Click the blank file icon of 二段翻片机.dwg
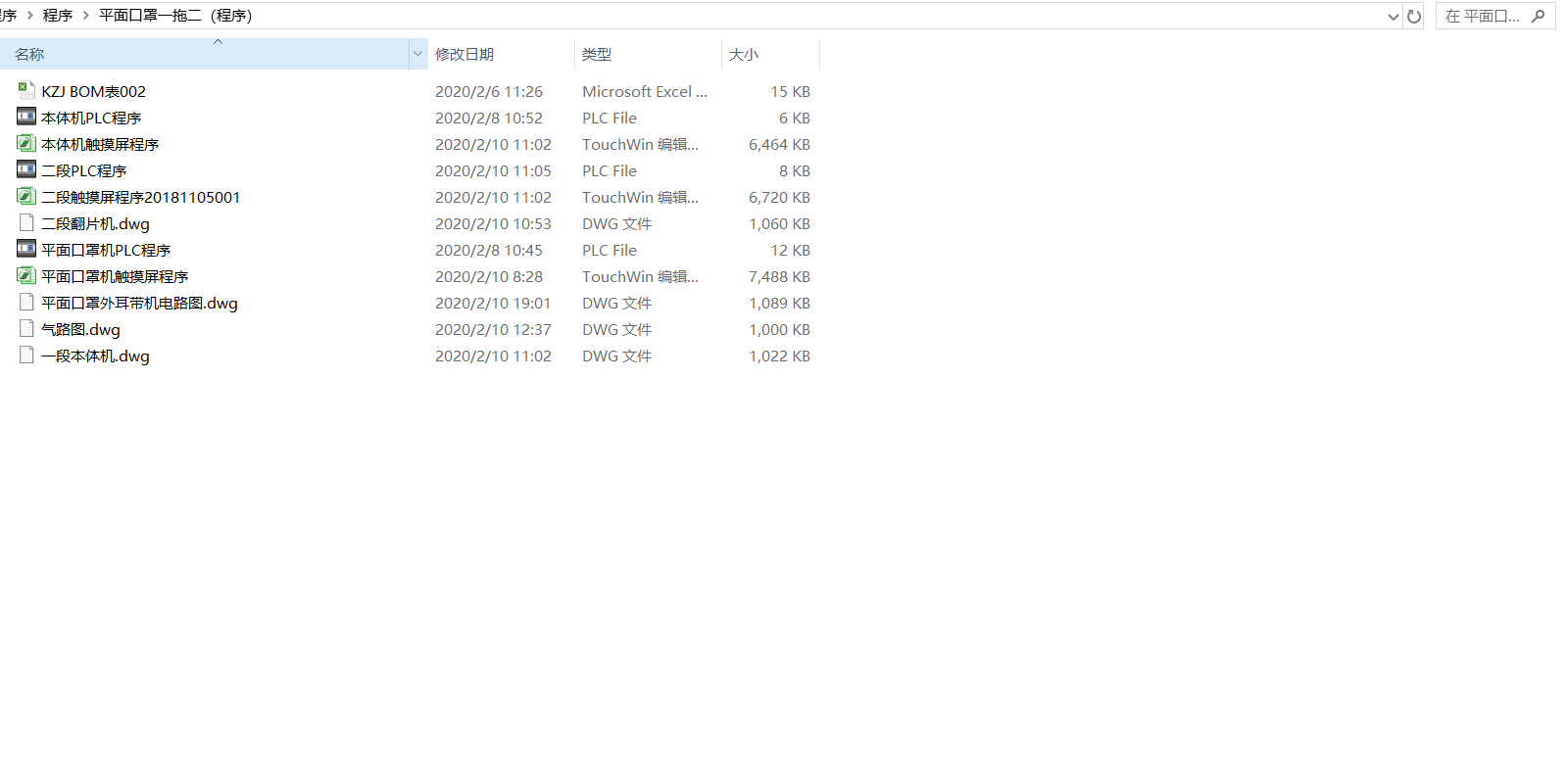The image size is (1568, 760). pyautogui.click(x=26, y=222)
